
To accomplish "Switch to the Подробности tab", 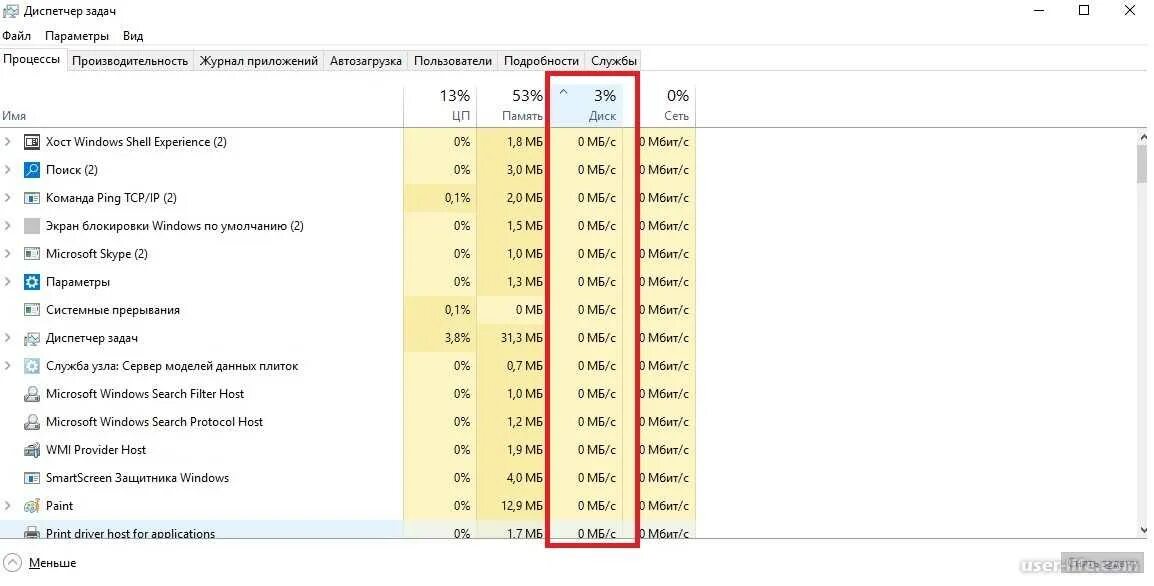I will (541, 61).
